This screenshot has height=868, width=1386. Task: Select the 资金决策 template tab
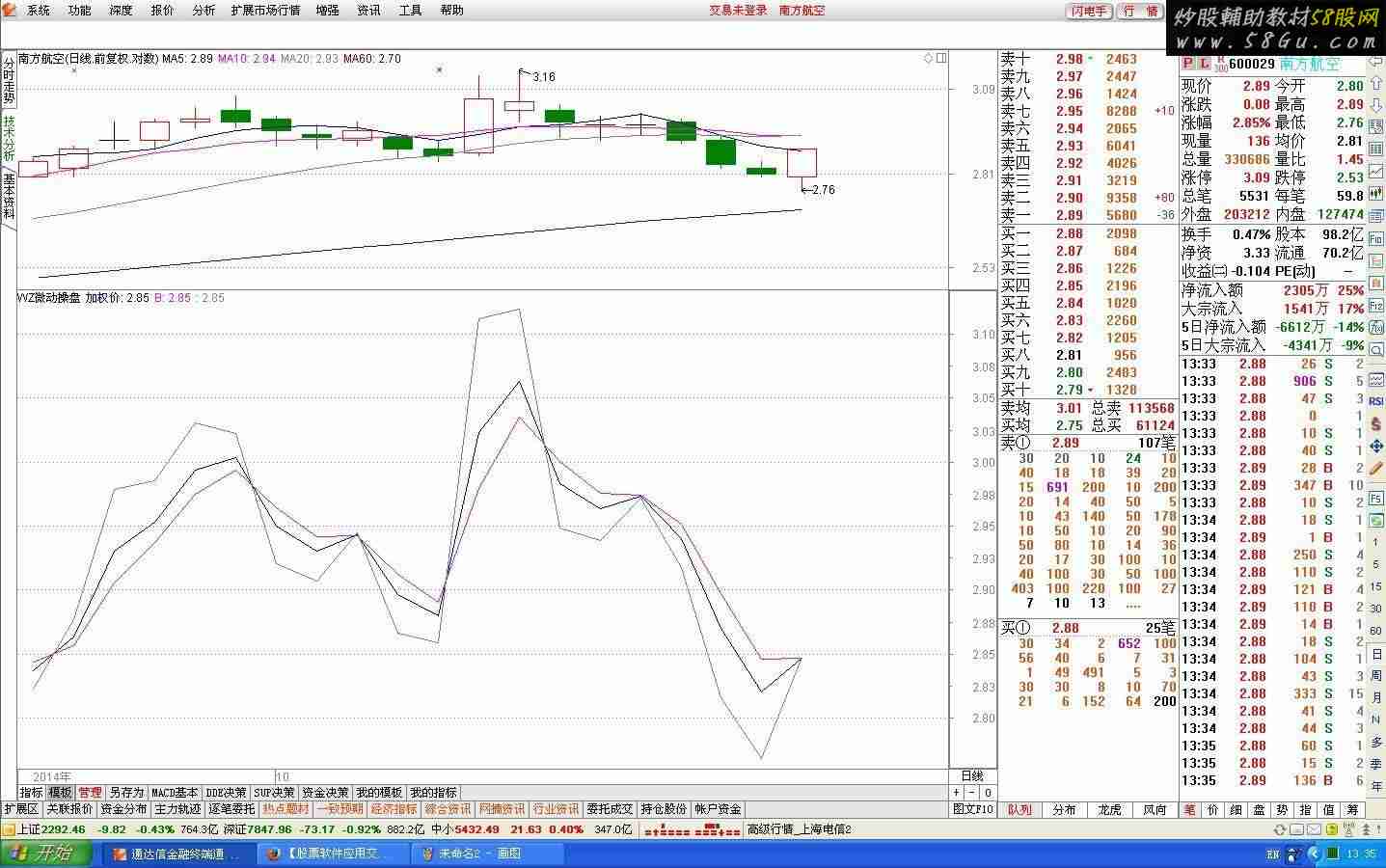325,793
